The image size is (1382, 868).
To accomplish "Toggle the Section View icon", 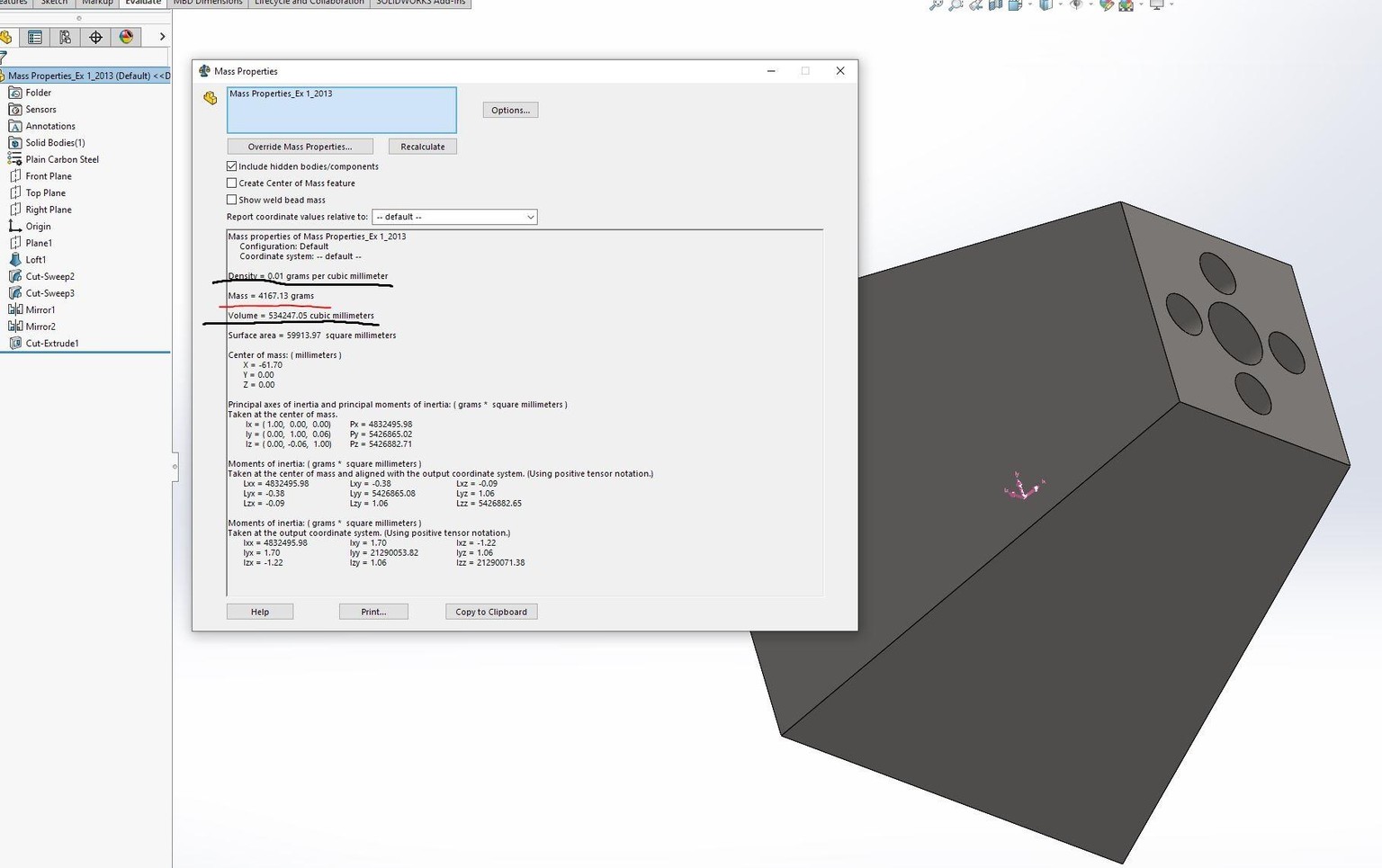I will (995, 4).
